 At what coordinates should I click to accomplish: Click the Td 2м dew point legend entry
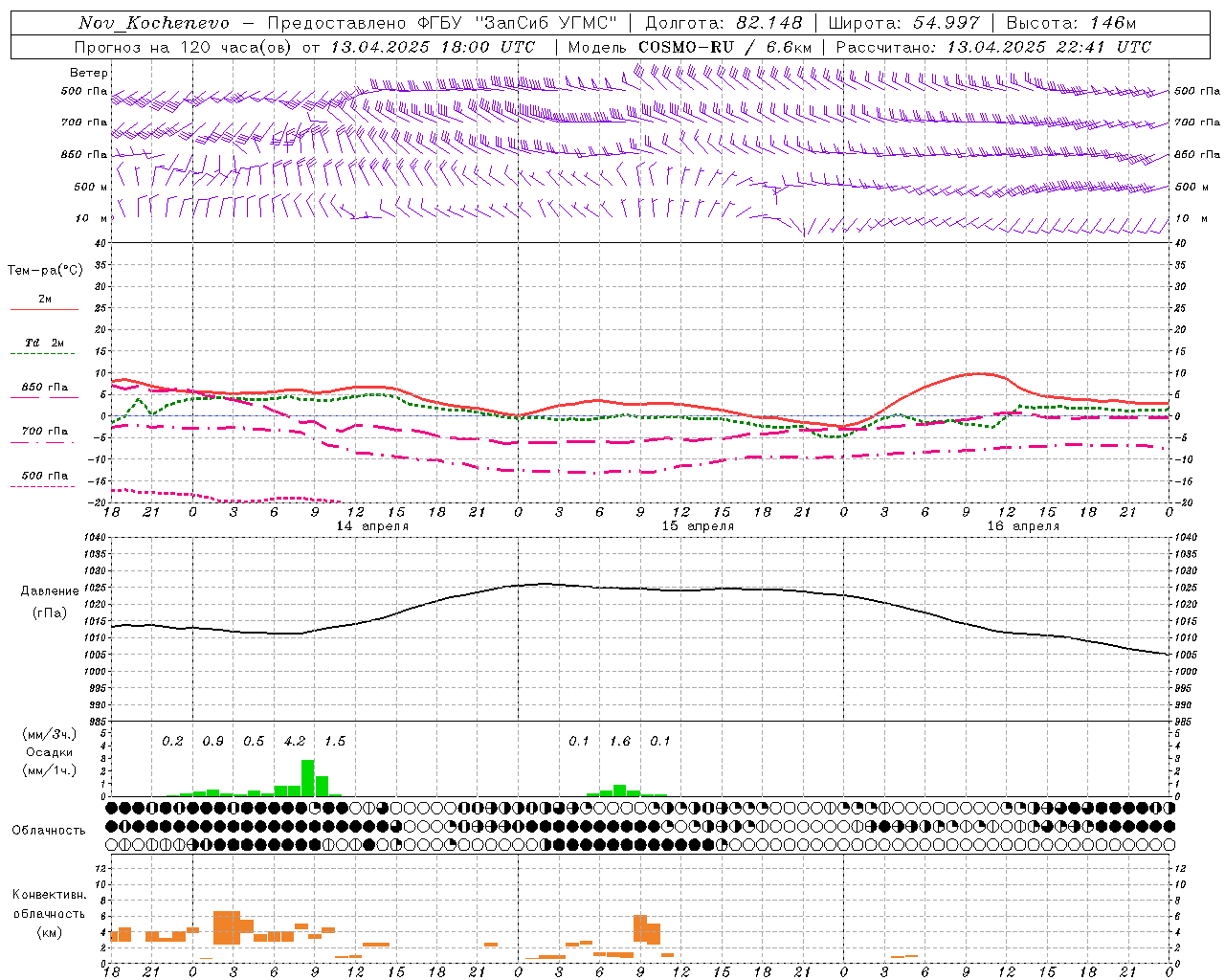click(x=45, y=343)
